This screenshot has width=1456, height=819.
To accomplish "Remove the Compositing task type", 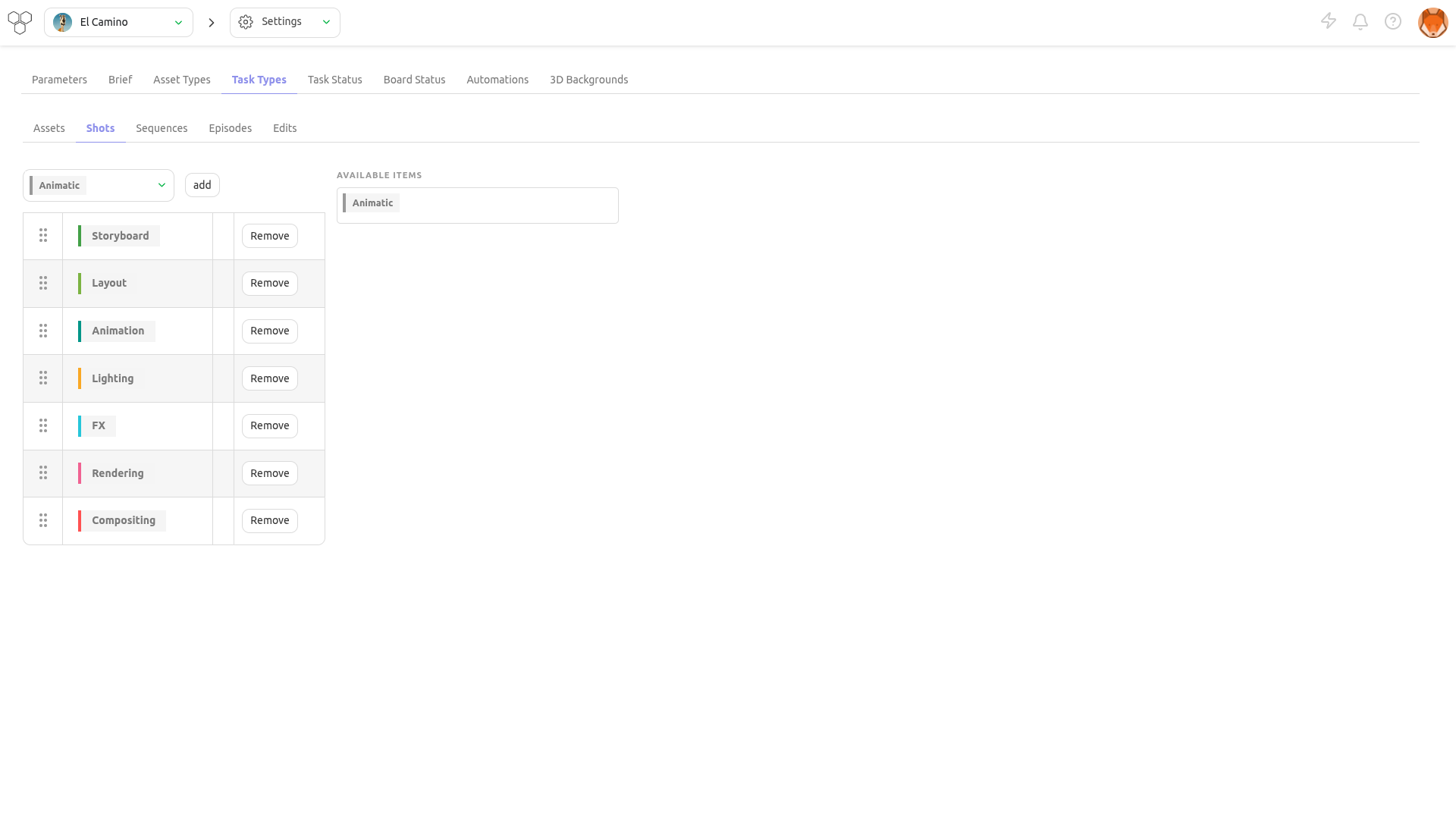I will click(x=270, y=520).
